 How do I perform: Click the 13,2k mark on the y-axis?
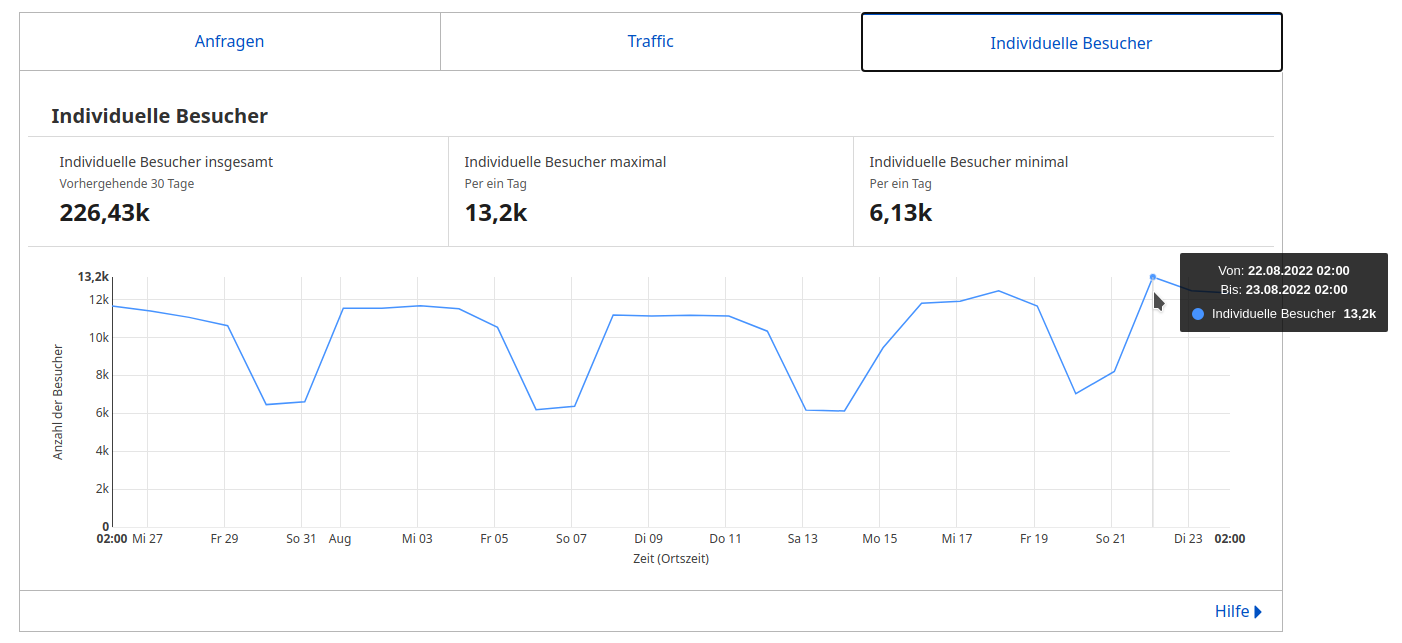(91, 278)
